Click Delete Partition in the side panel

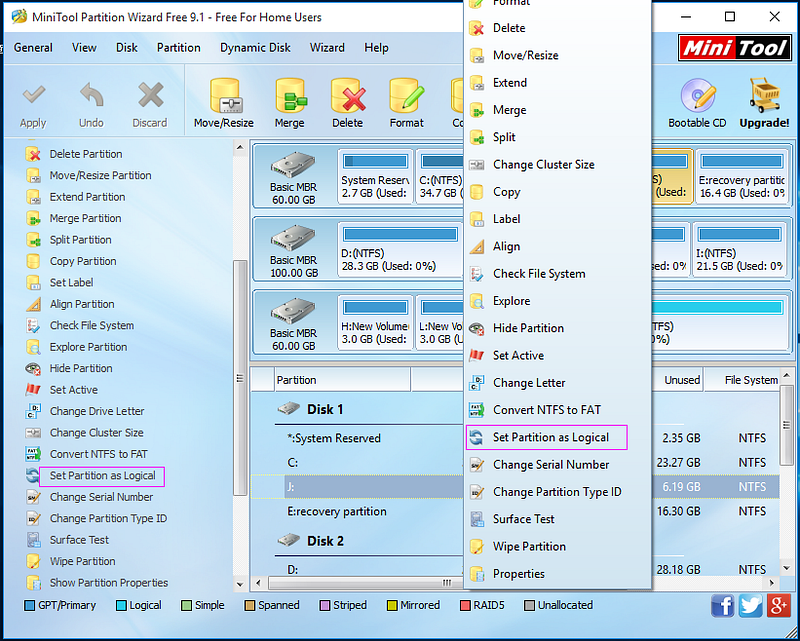[x=86, y=154]
